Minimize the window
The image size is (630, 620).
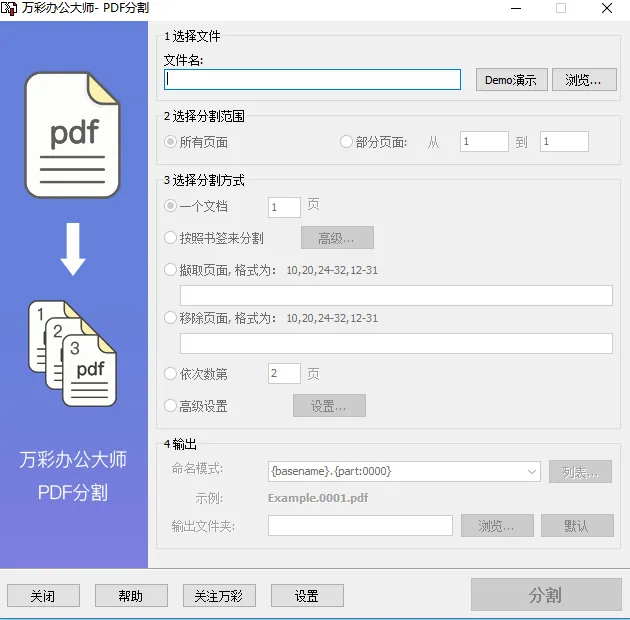point(516,8)
